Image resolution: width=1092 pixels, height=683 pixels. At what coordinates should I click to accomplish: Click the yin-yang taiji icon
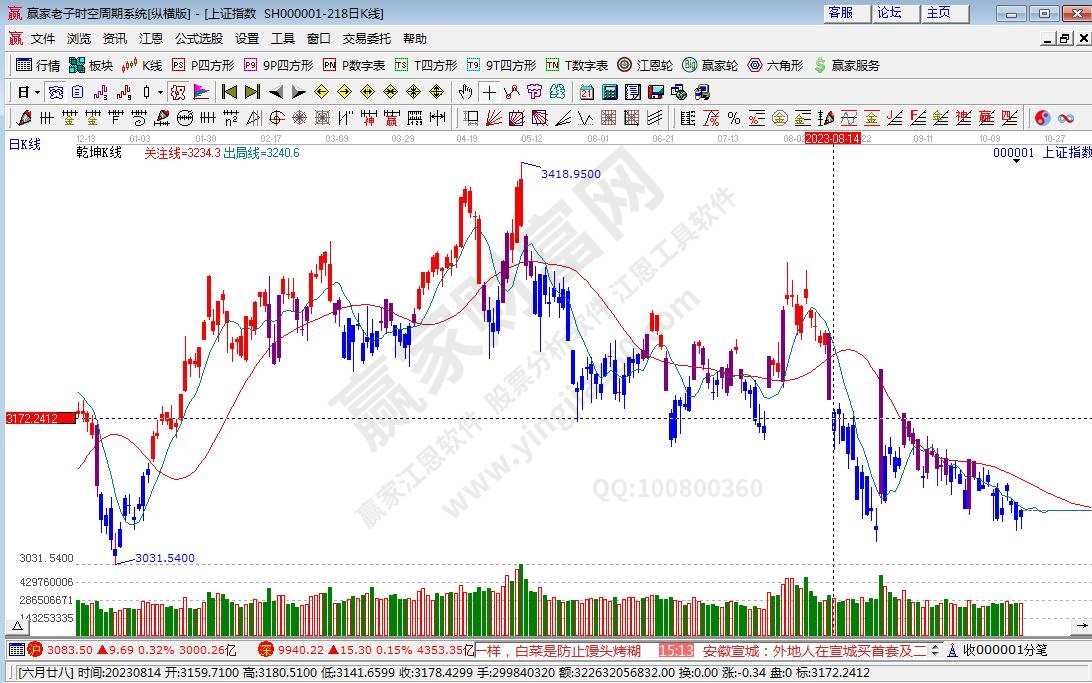(1042, 118)
